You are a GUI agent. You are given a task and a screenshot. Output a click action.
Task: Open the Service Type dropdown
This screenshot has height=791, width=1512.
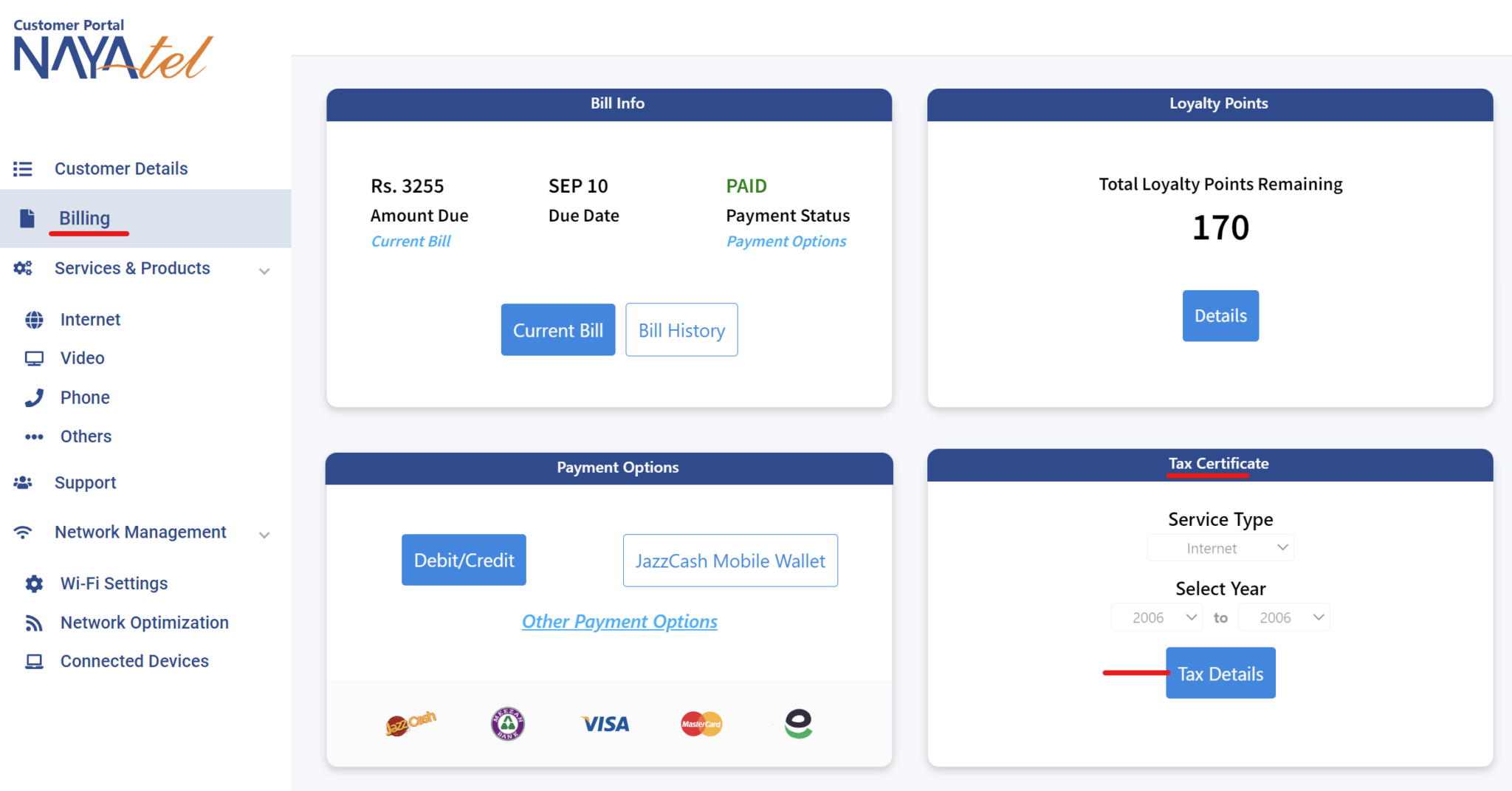tap(1220, 548)
